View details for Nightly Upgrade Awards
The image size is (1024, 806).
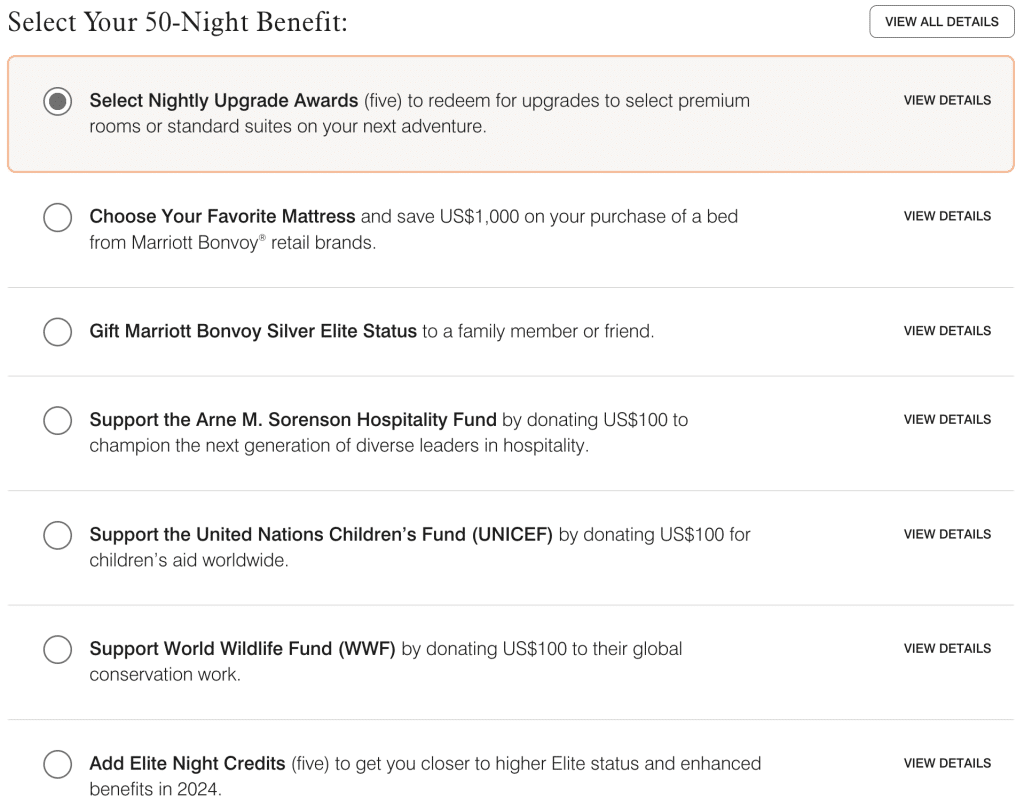coord(947,100)
